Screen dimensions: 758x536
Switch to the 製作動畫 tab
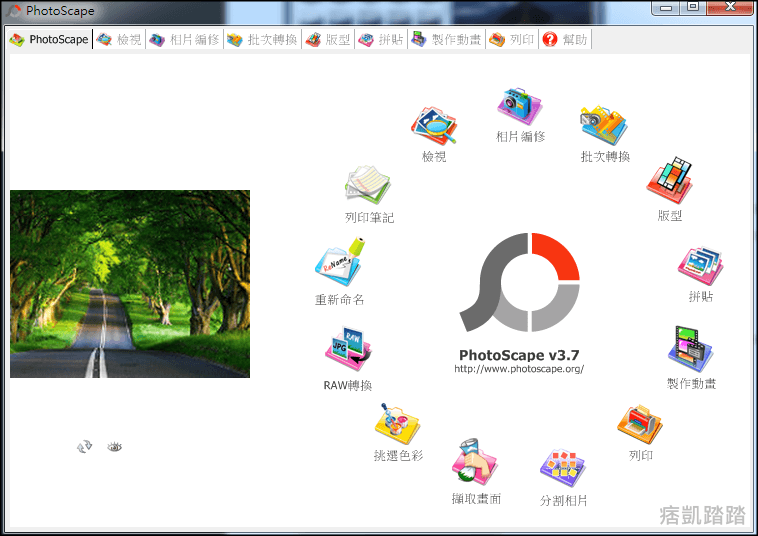point(446,39)
